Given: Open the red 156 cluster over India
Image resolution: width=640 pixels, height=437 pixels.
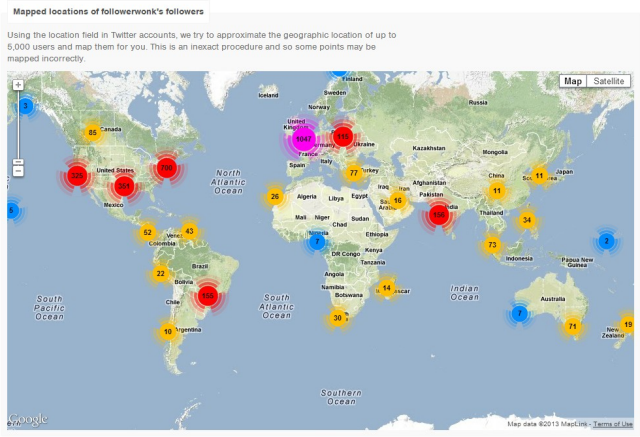Looking at the screenshot, I should tap(439, 215).
